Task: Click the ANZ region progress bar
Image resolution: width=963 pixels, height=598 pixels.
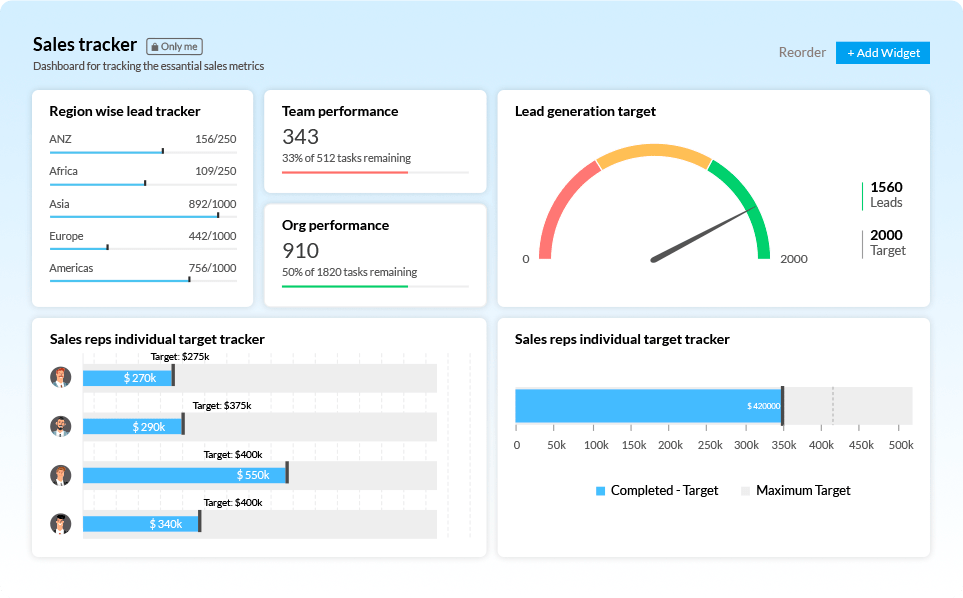Action: coord(106,152)
